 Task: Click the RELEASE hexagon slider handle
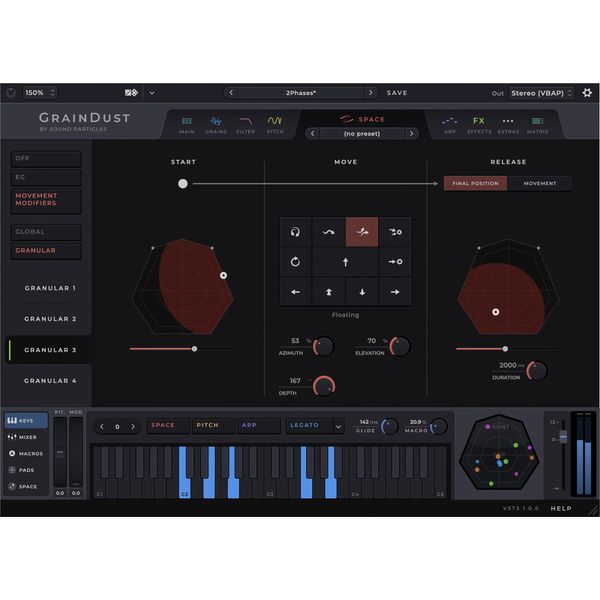coord(505,349)
